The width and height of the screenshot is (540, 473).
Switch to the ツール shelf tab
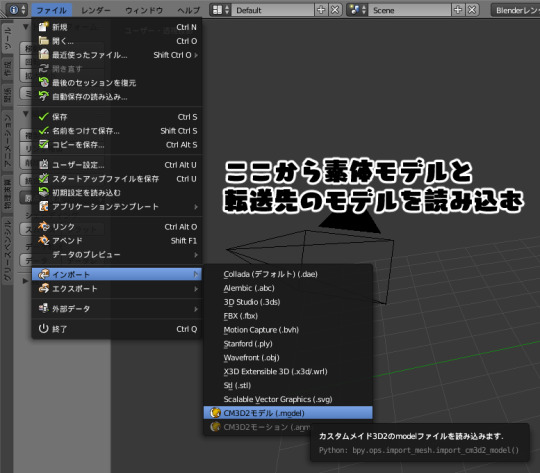[x=7, y=38]
